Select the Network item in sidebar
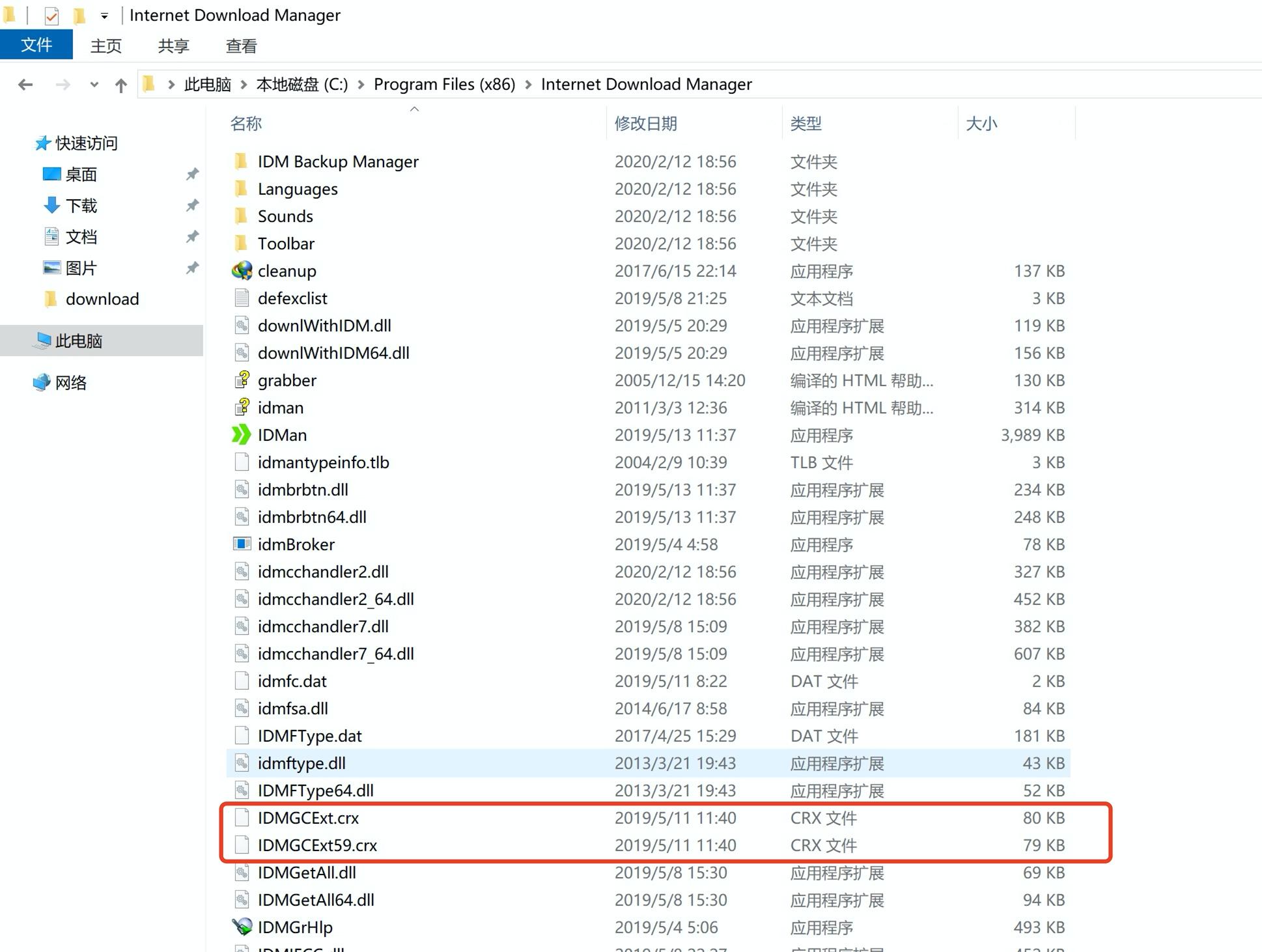The image size is (1262, 952). 70,382
